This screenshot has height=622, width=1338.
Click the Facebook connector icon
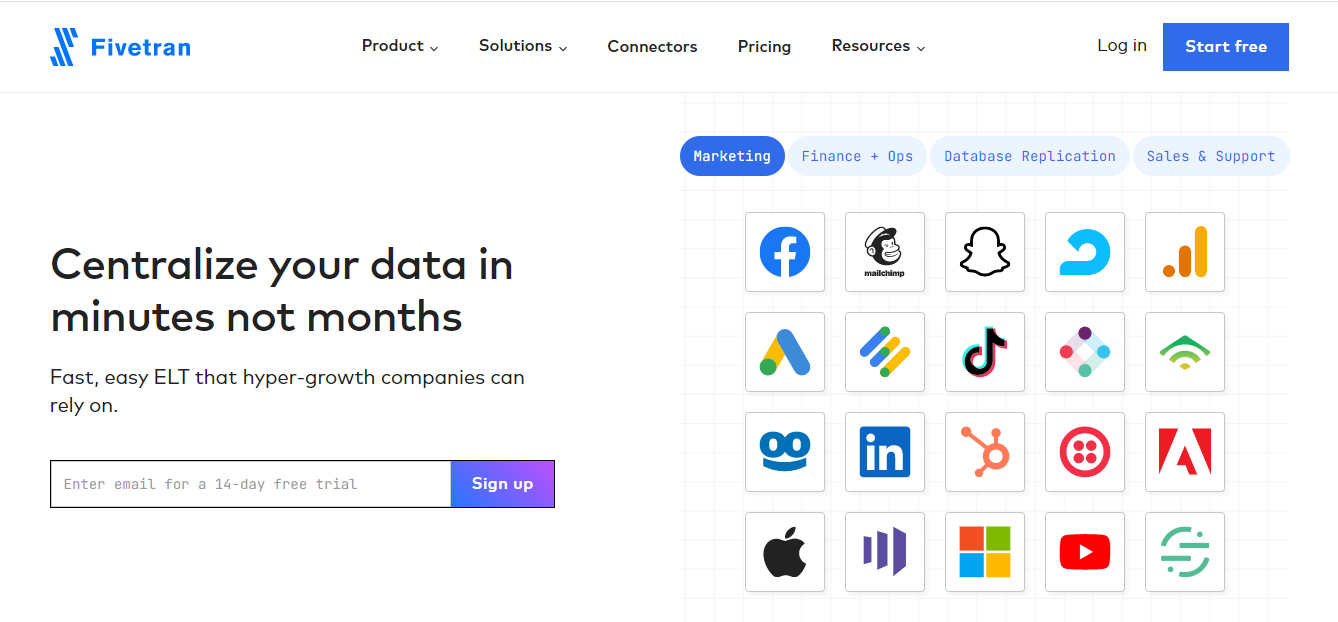[785, 252]
